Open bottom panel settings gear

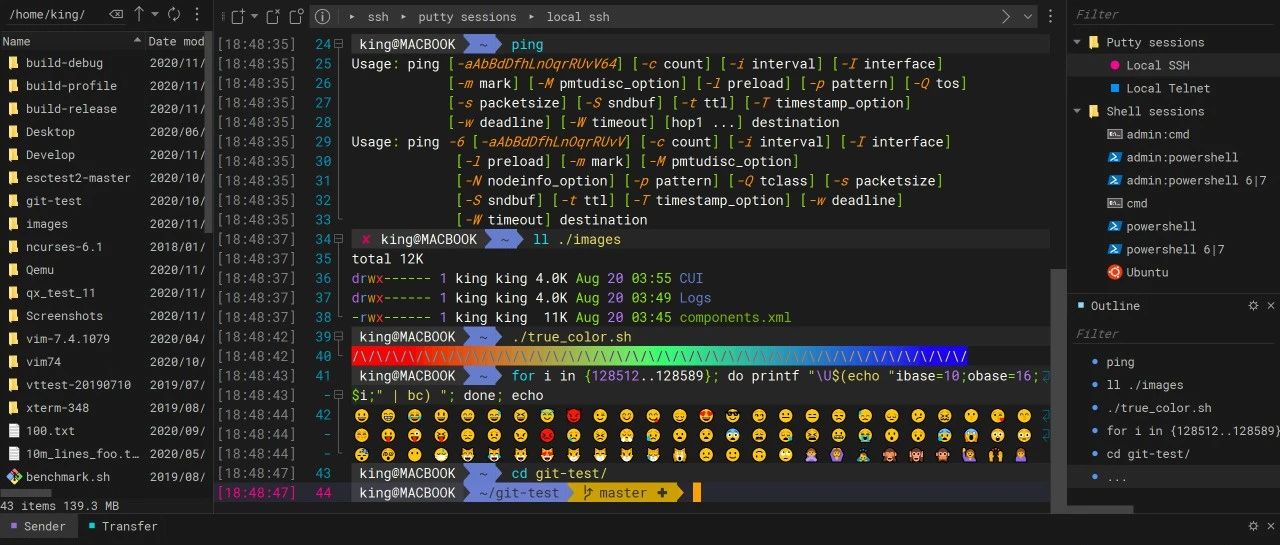1253,526
